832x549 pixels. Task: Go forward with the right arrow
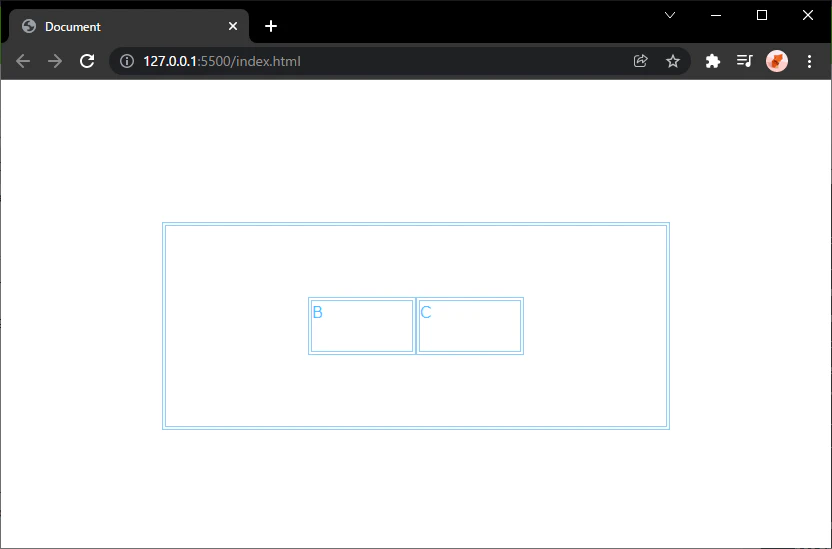55,61
